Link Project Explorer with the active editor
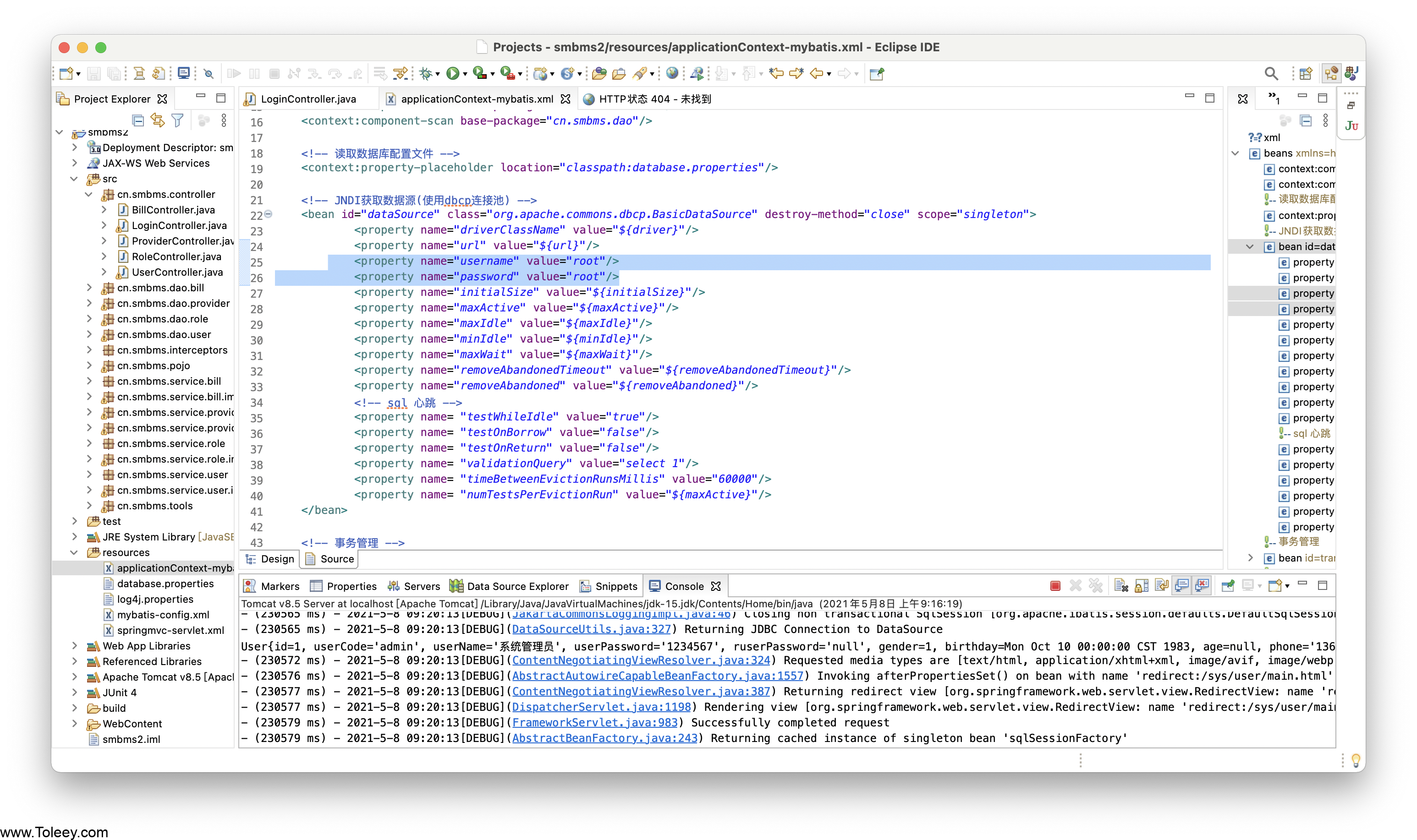1417x840 pixels. click(158, 120)
